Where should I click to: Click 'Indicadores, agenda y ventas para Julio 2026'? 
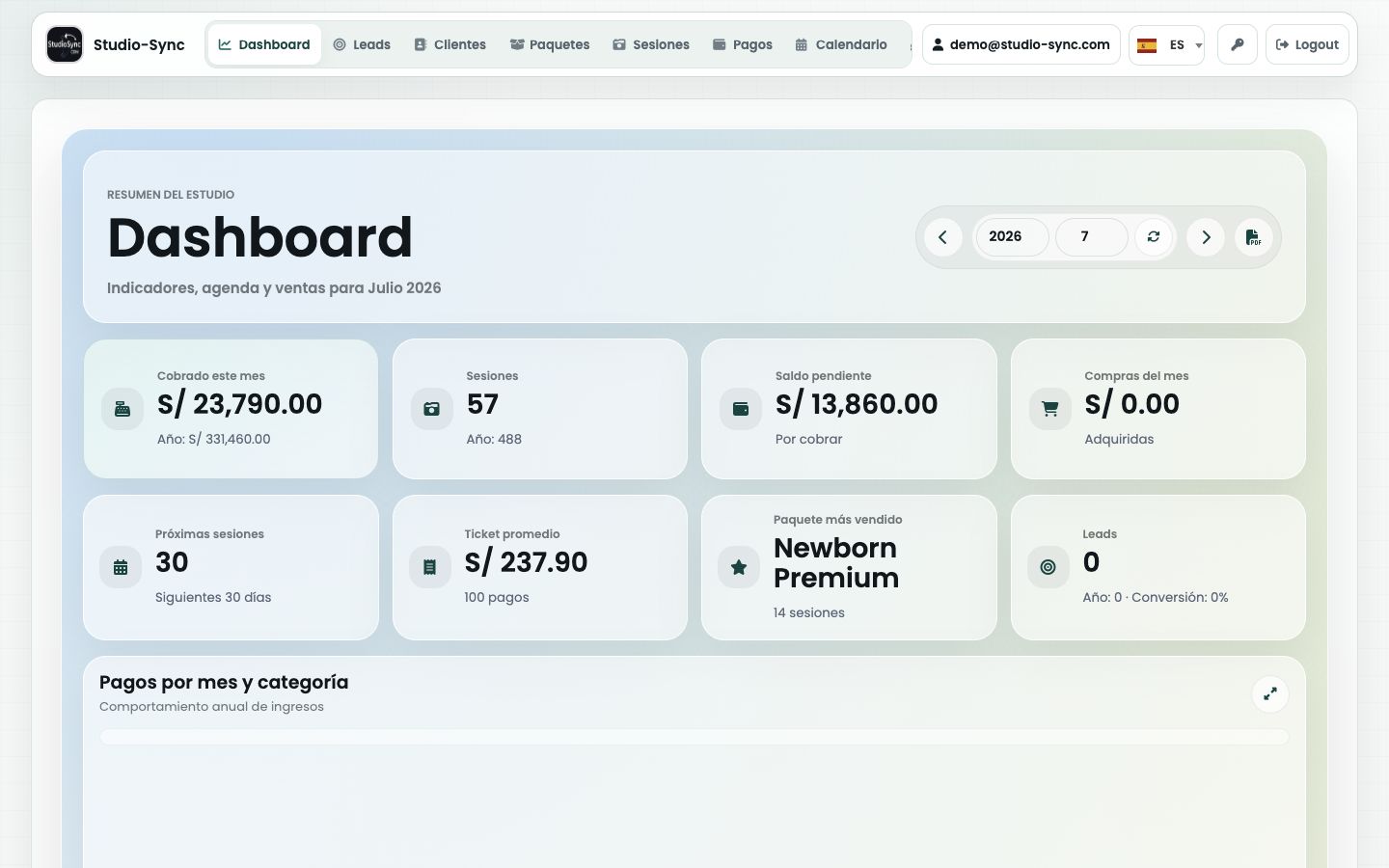coord(274,287)
